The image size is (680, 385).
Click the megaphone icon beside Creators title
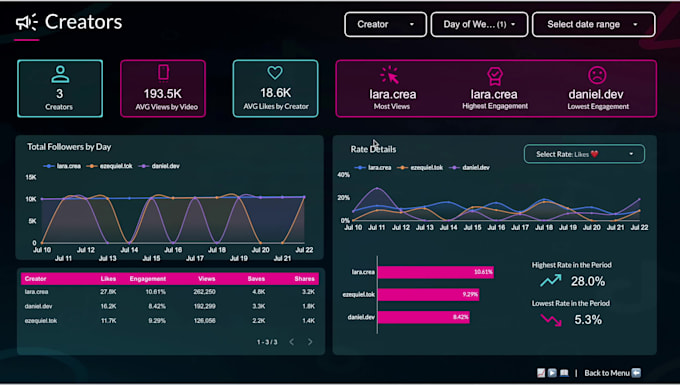(27, 22)
